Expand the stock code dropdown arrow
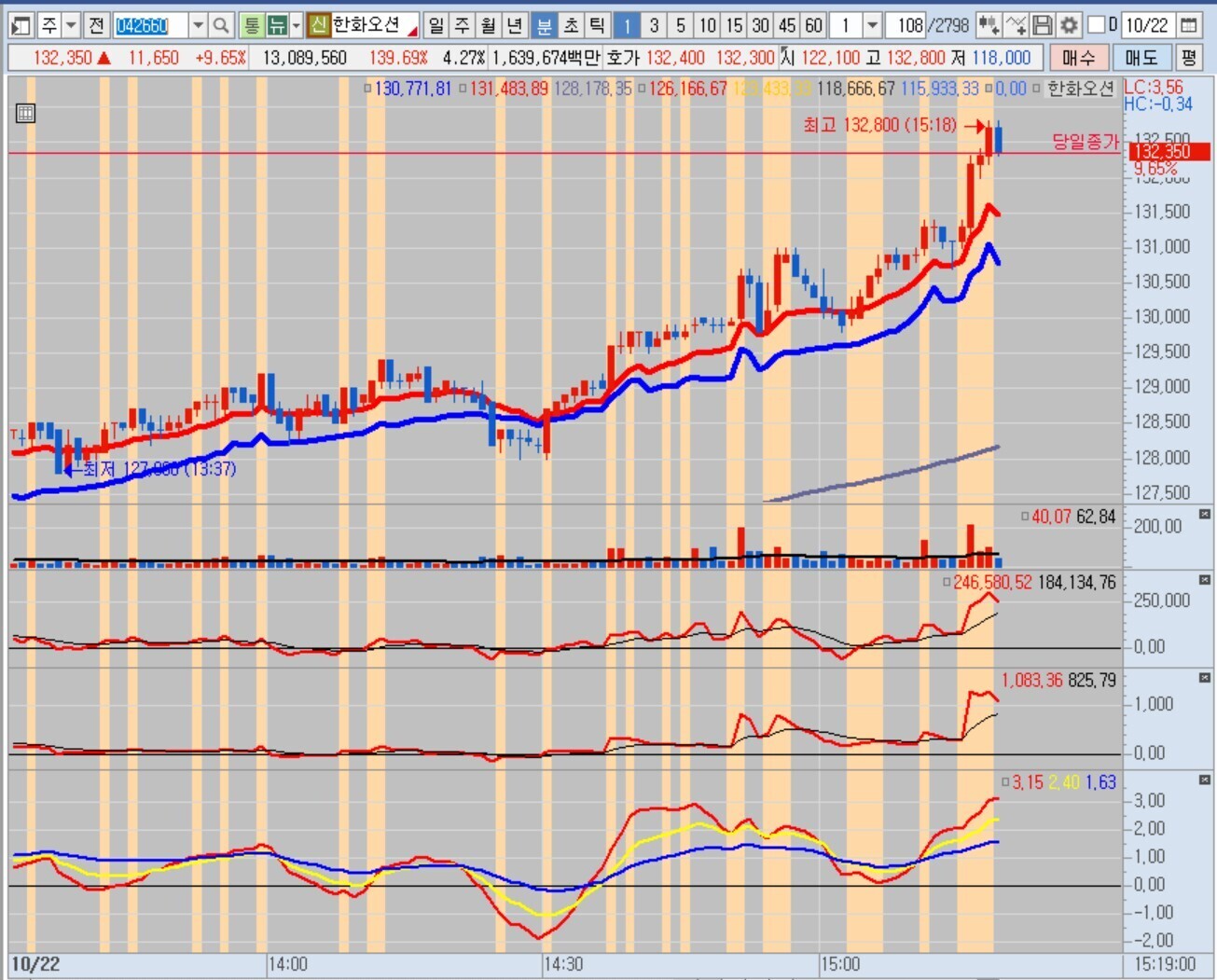The height and width of the screenshot is (980, 1217). click(198, 25)
